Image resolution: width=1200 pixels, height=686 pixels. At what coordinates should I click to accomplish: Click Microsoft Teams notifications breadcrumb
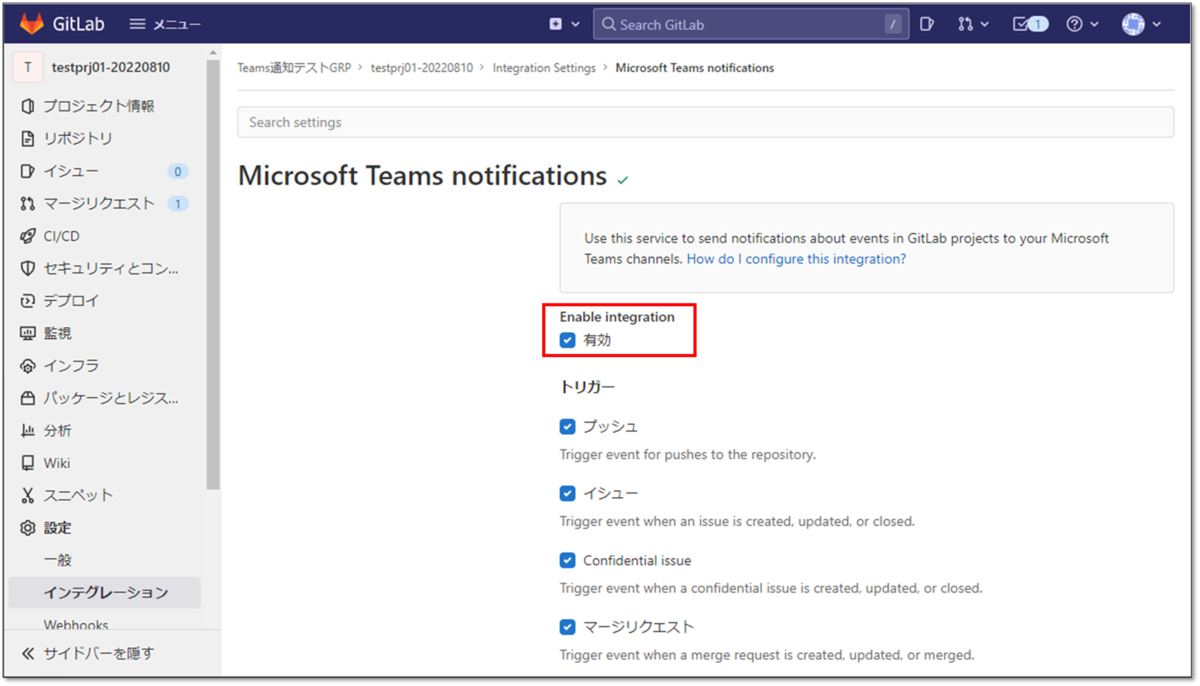pos(695,68)
